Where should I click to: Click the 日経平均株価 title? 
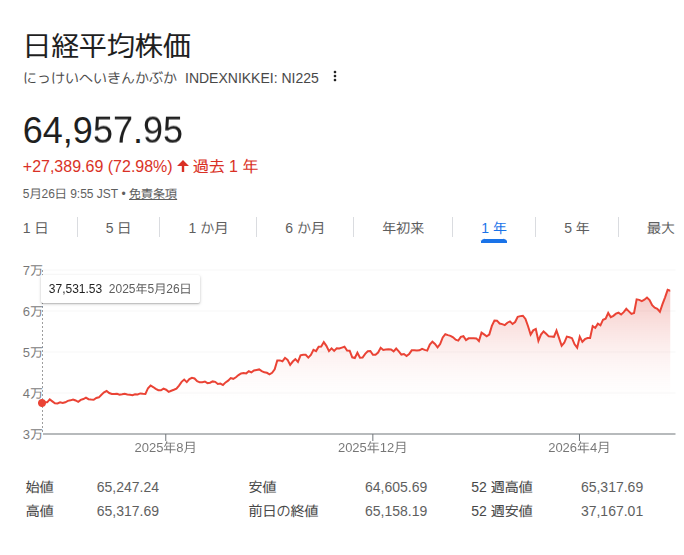coord(107,46)
